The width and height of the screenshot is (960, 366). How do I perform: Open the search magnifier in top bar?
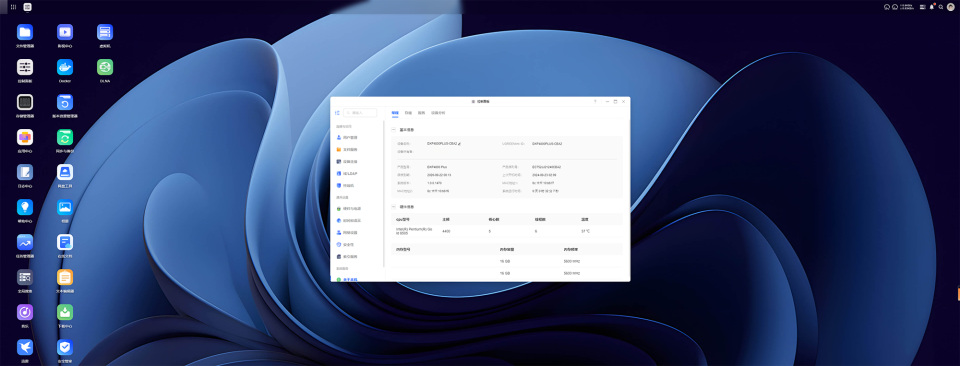pos(941,7)
